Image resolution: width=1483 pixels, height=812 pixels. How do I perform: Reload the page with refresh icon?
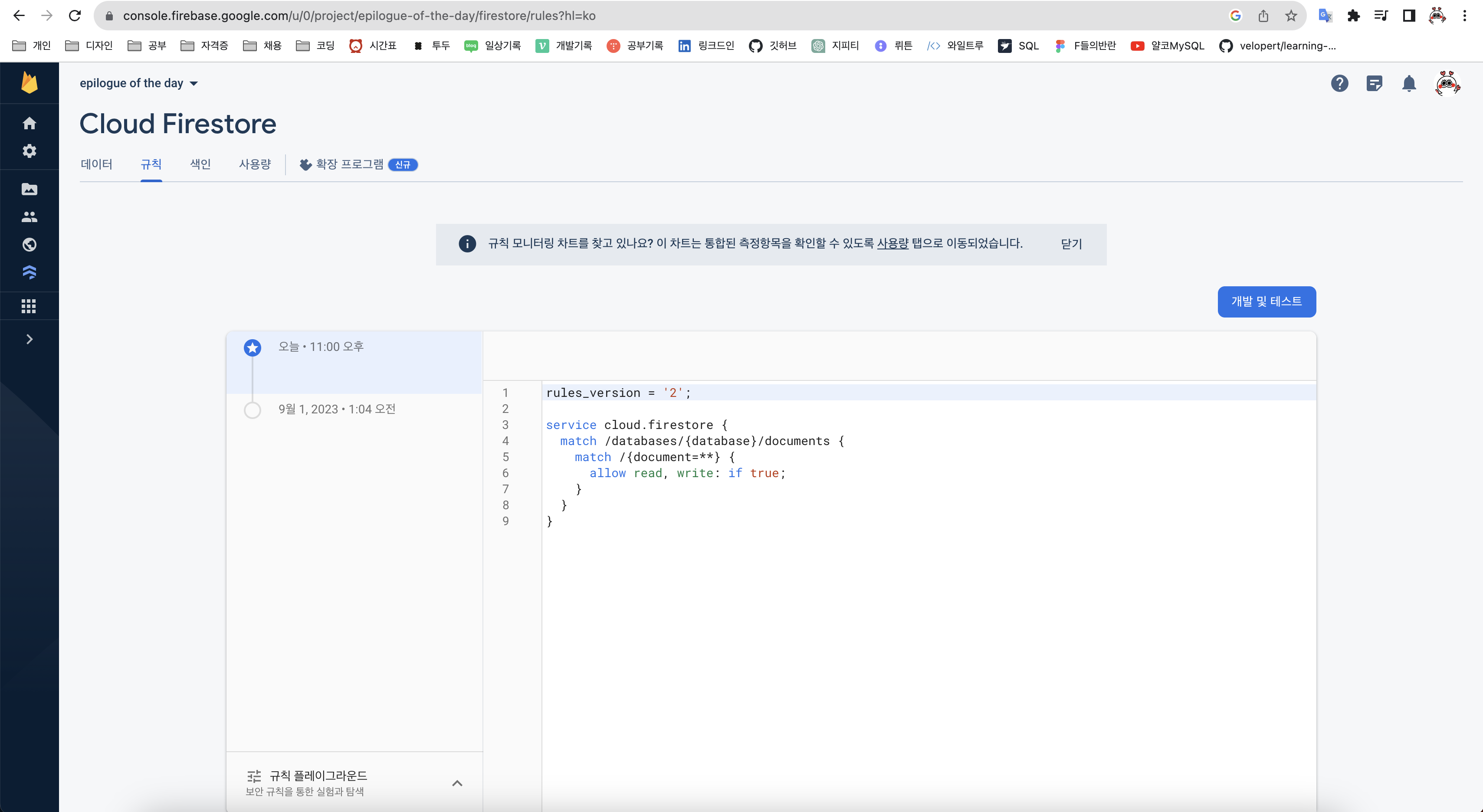75,16
